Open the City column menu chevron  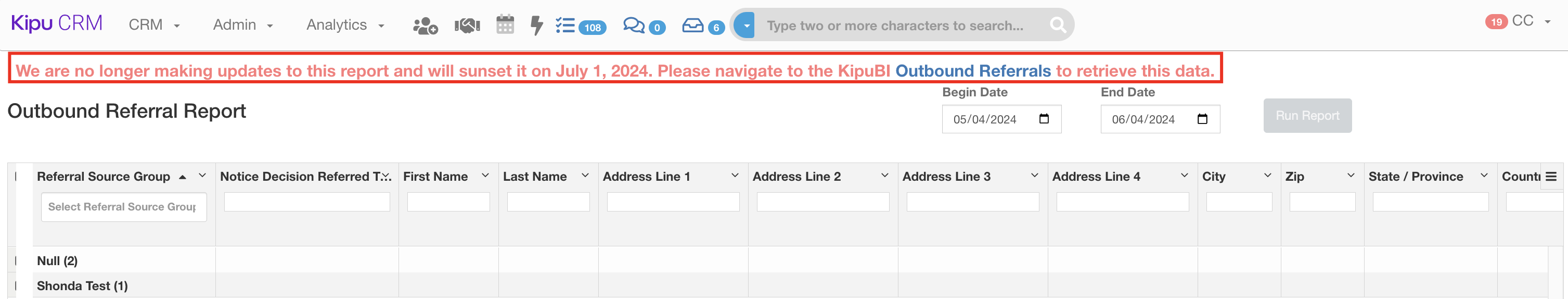click(x=1267, y=176)
